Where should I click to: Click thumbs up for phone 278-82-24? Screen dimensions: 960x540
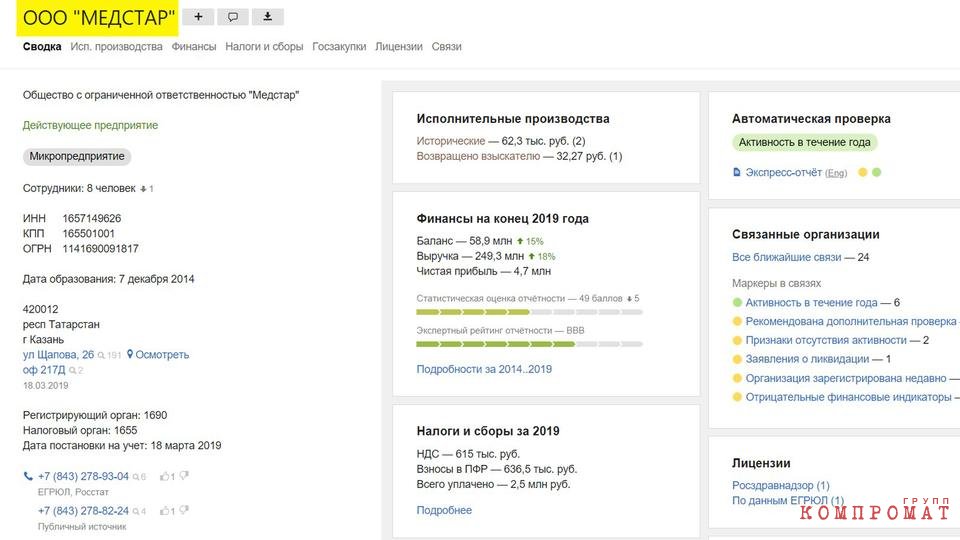coord(165,511)
